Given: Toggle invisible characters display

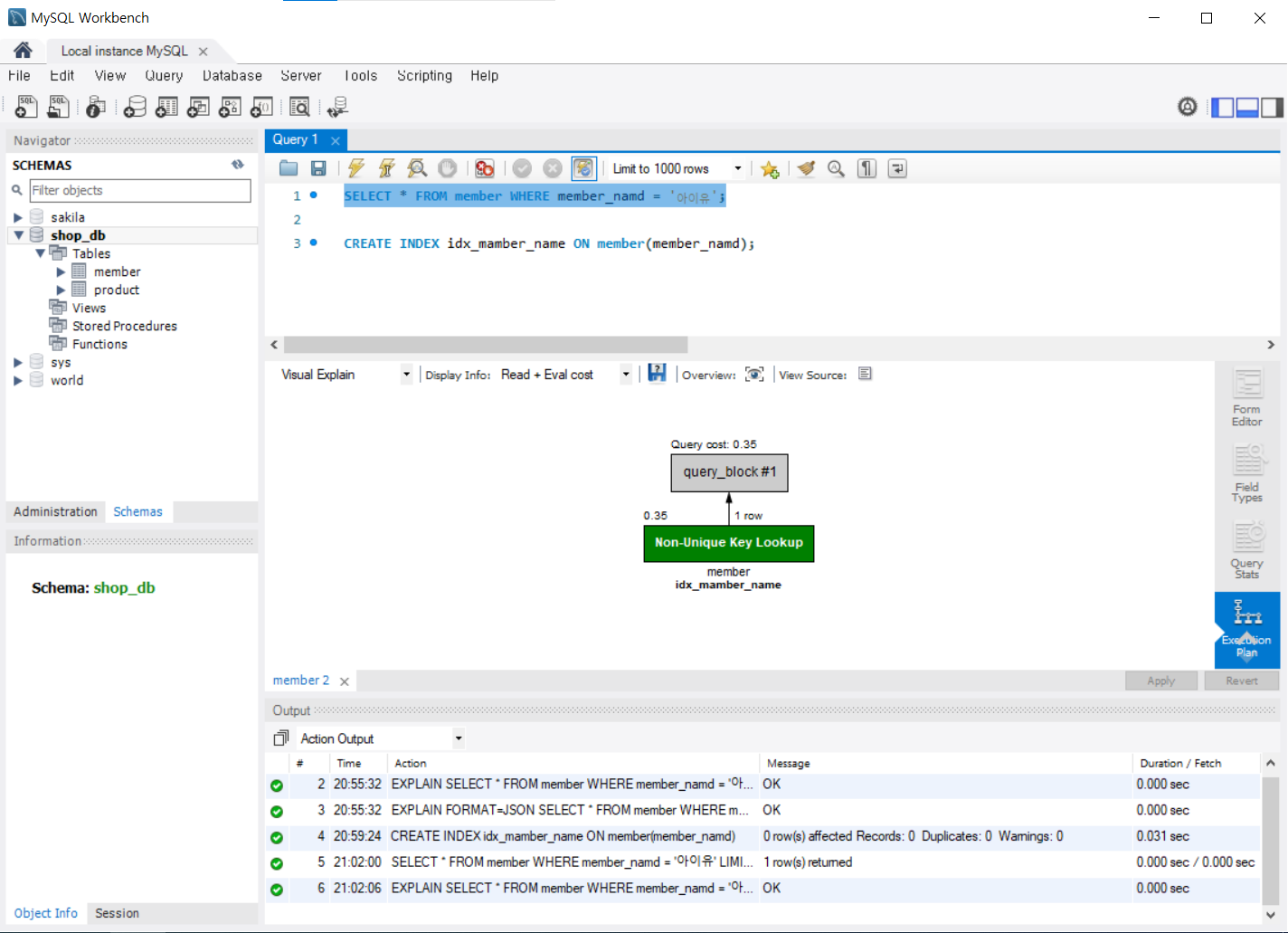Looking at the screenshot, I should click(x=867, y=168).
